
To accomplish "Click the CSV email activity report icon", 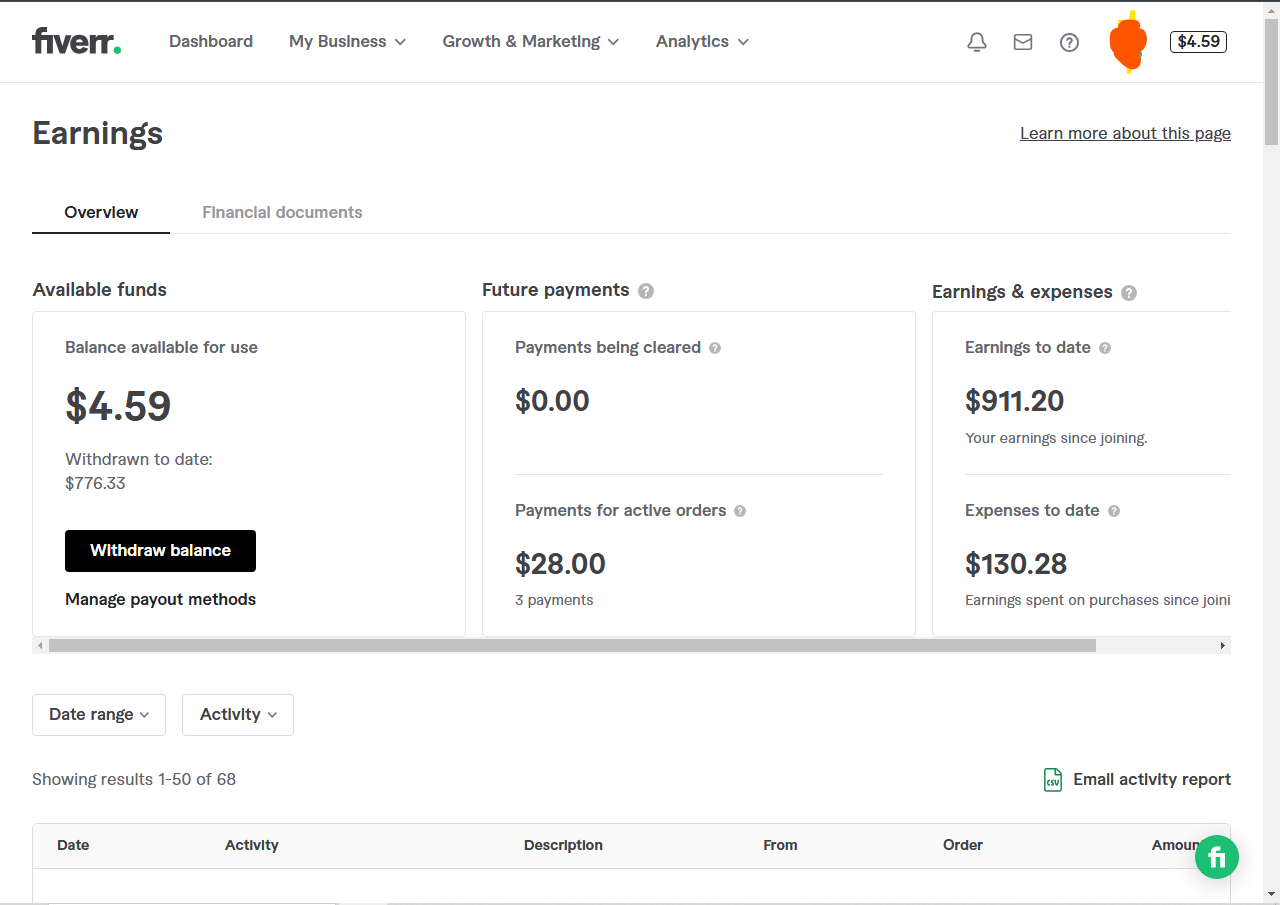I will pyautogui.click(x=1052, y=780).
